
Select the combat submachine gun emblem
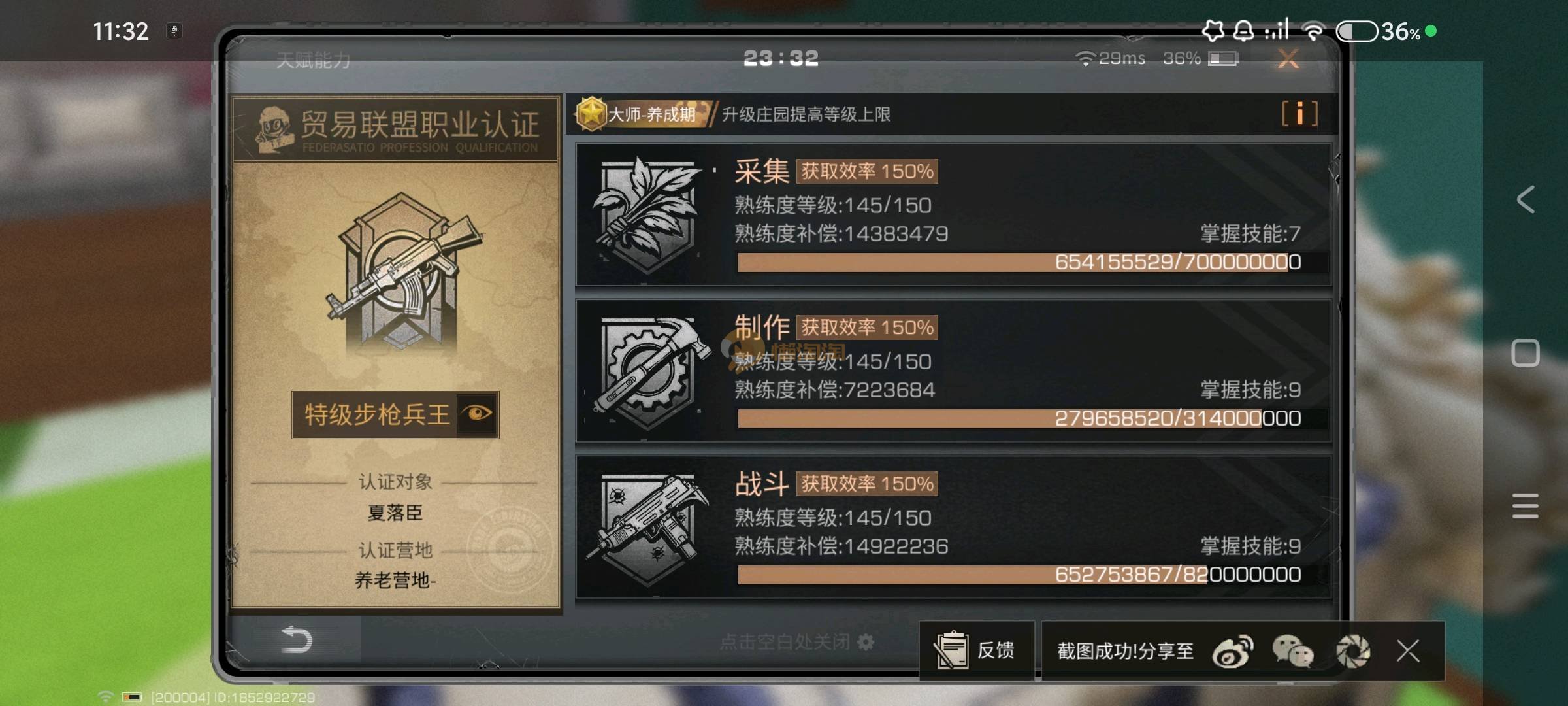[x=649, y=528]
